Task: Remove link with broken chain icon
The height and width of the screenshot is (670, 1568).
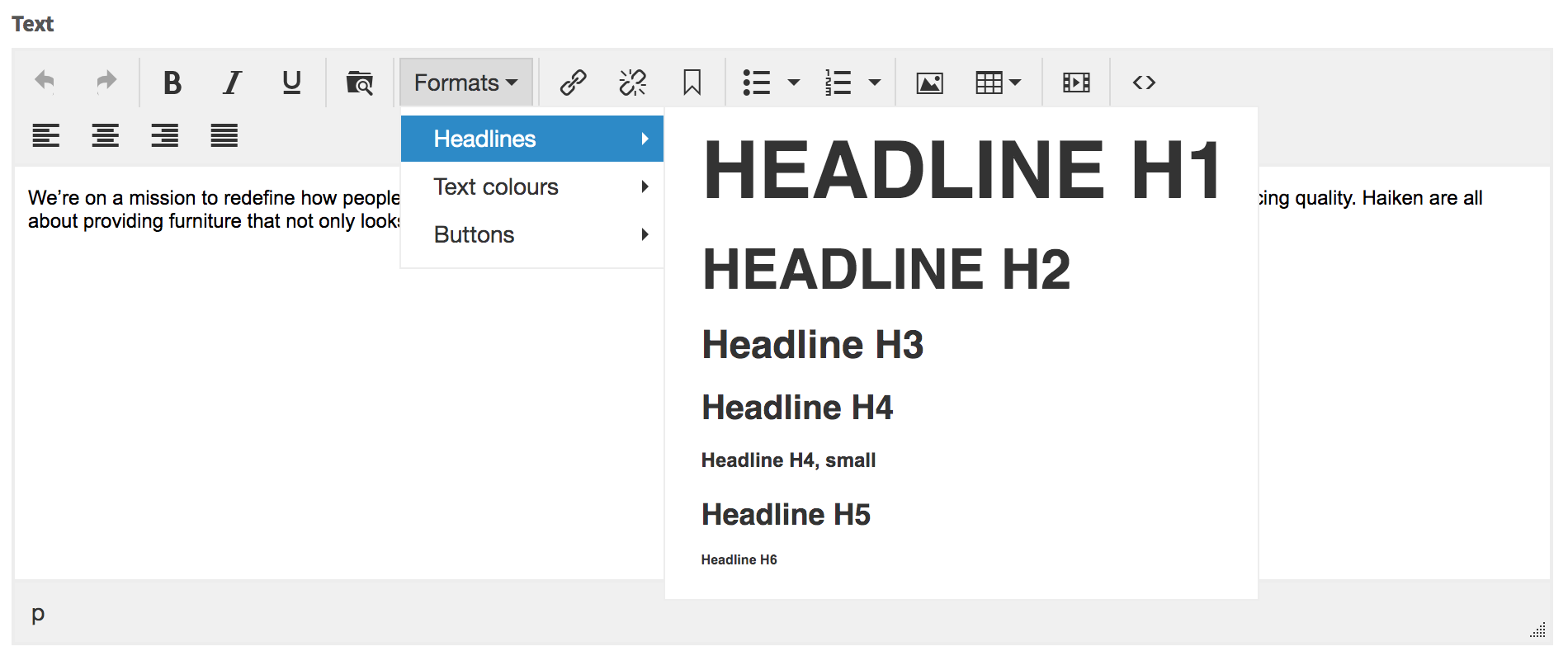Action: [633, 83]
